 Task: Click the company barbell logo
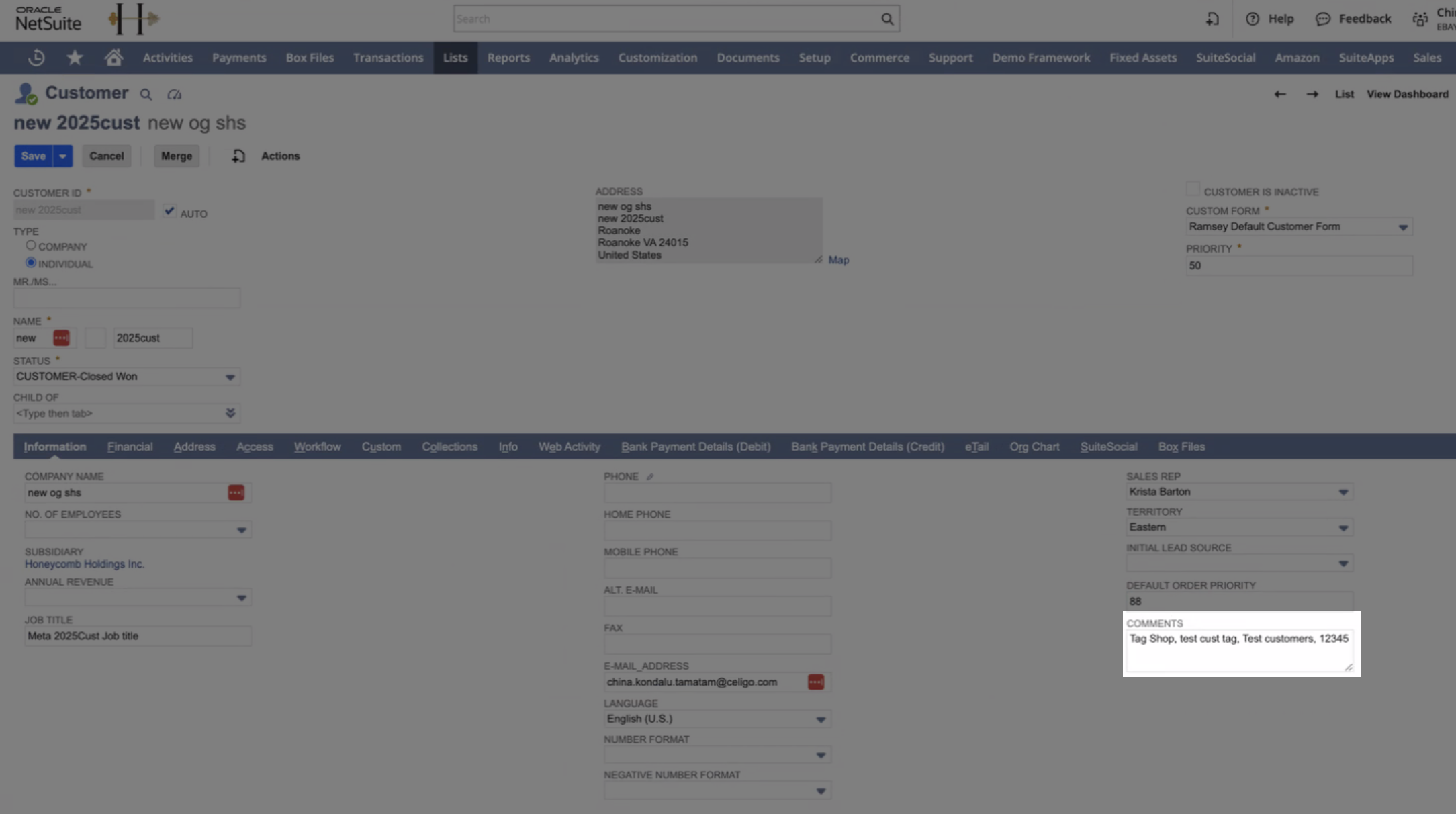click(134, 19)
